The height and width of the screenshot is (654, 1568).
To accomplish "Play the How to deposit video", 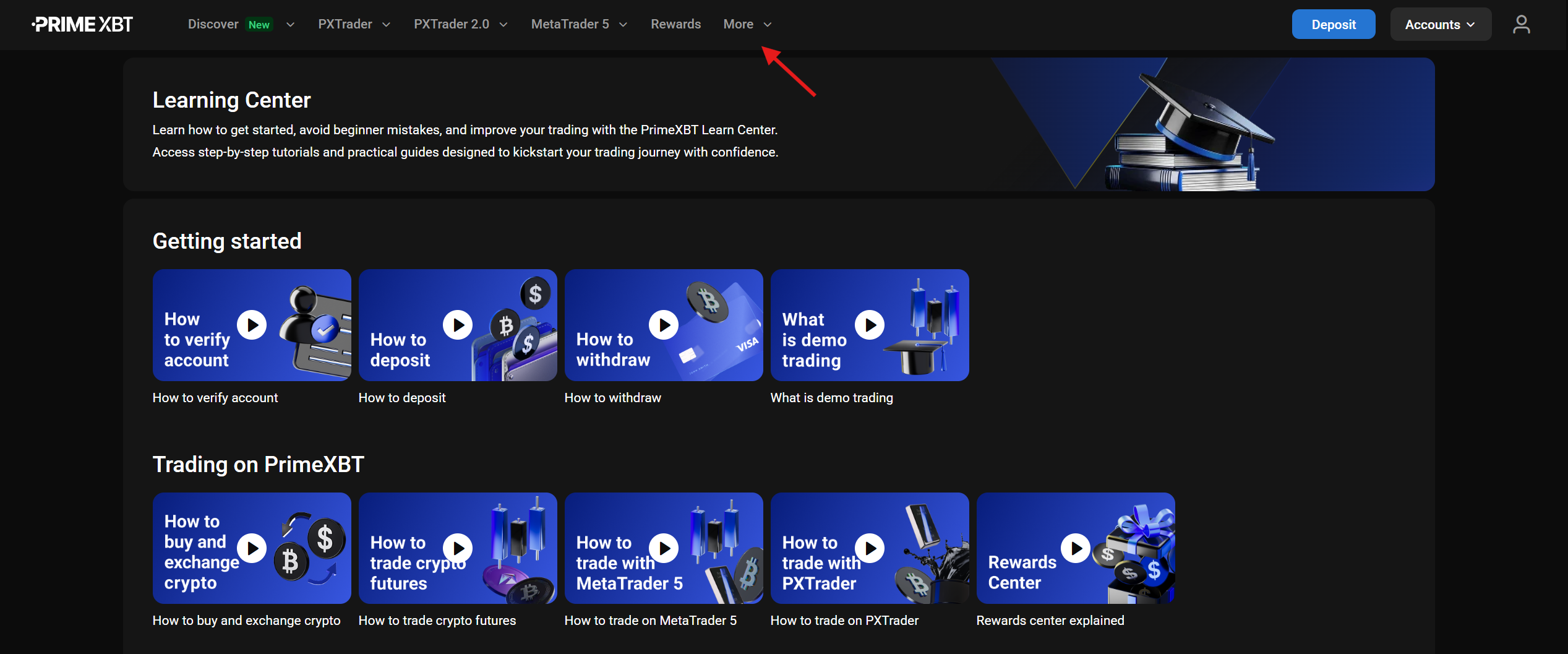I will click(x=458, y=325).
